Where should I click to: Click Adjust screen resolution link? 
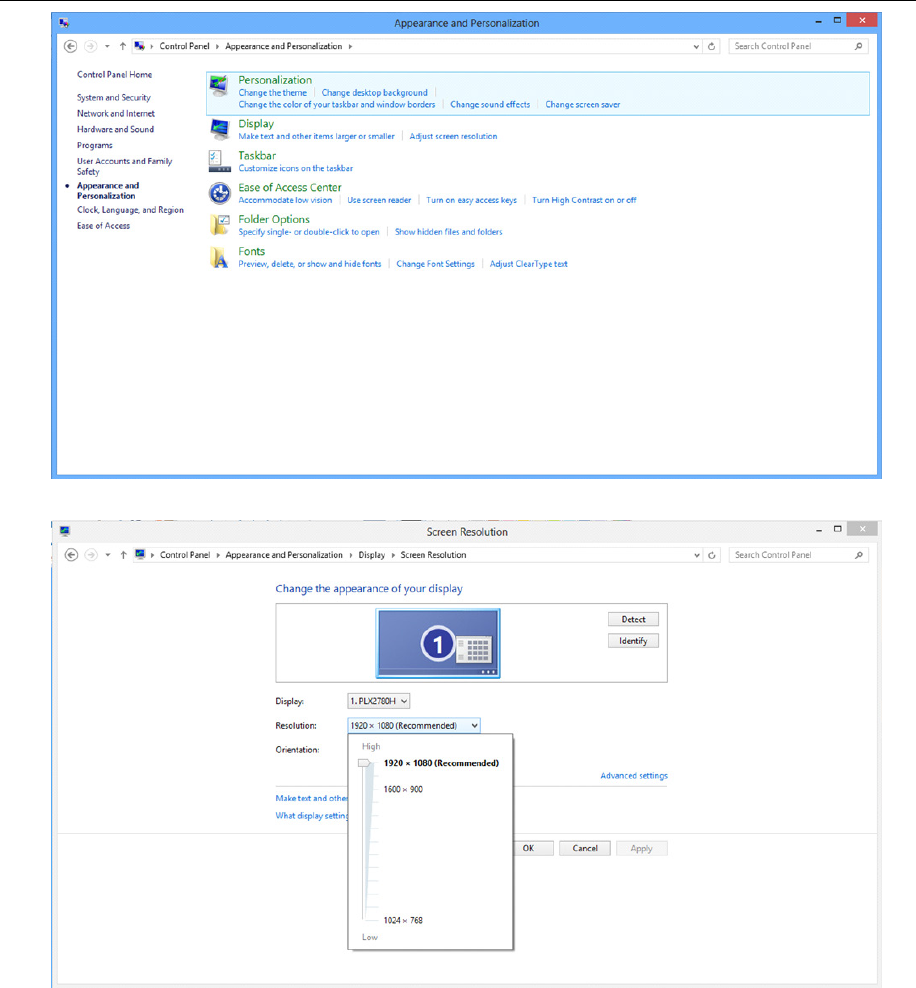pyautogui.click(x=453, y=136)
